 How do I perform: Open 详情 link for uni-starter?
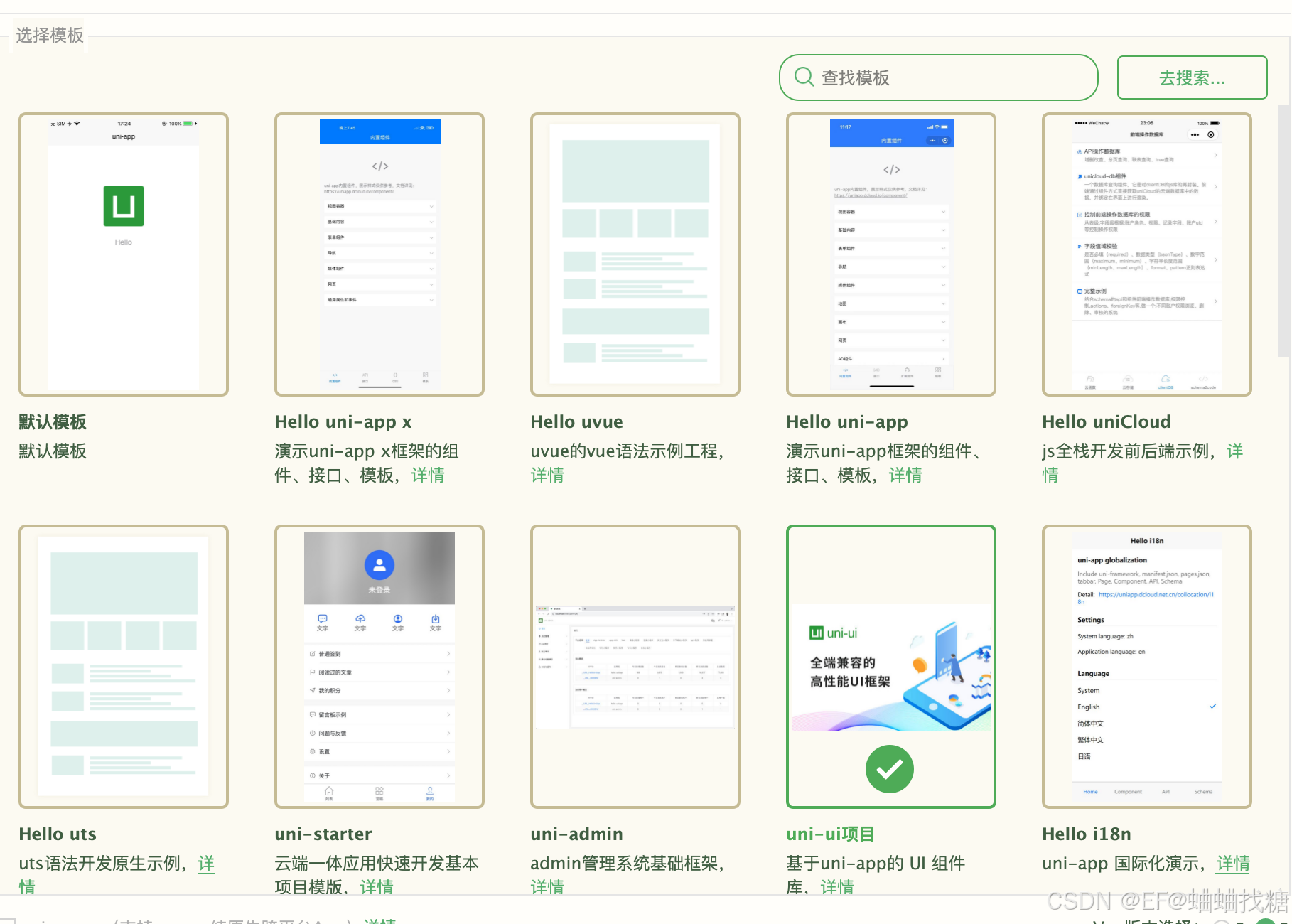378,886
